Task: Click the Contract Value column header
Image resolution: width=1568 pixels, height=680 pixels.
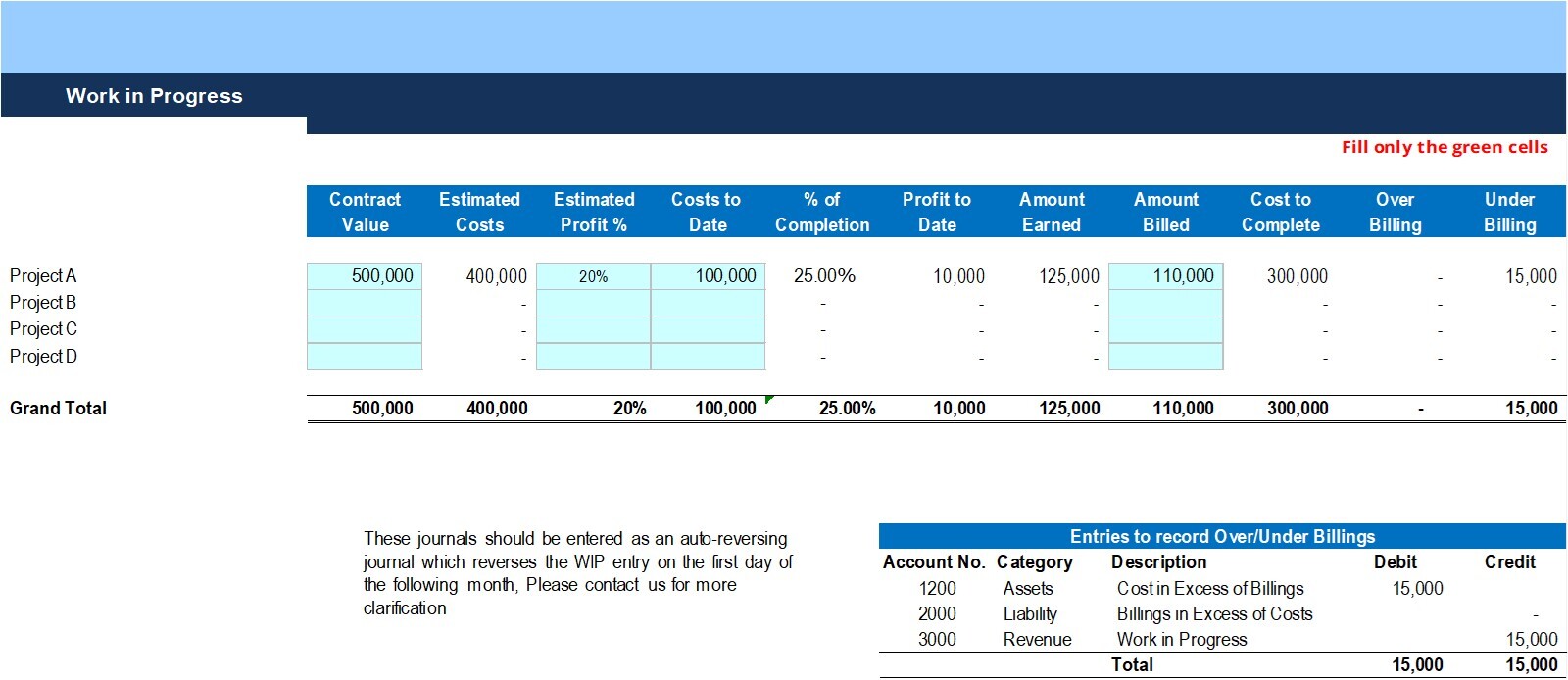Action: [x=365, y=212]
